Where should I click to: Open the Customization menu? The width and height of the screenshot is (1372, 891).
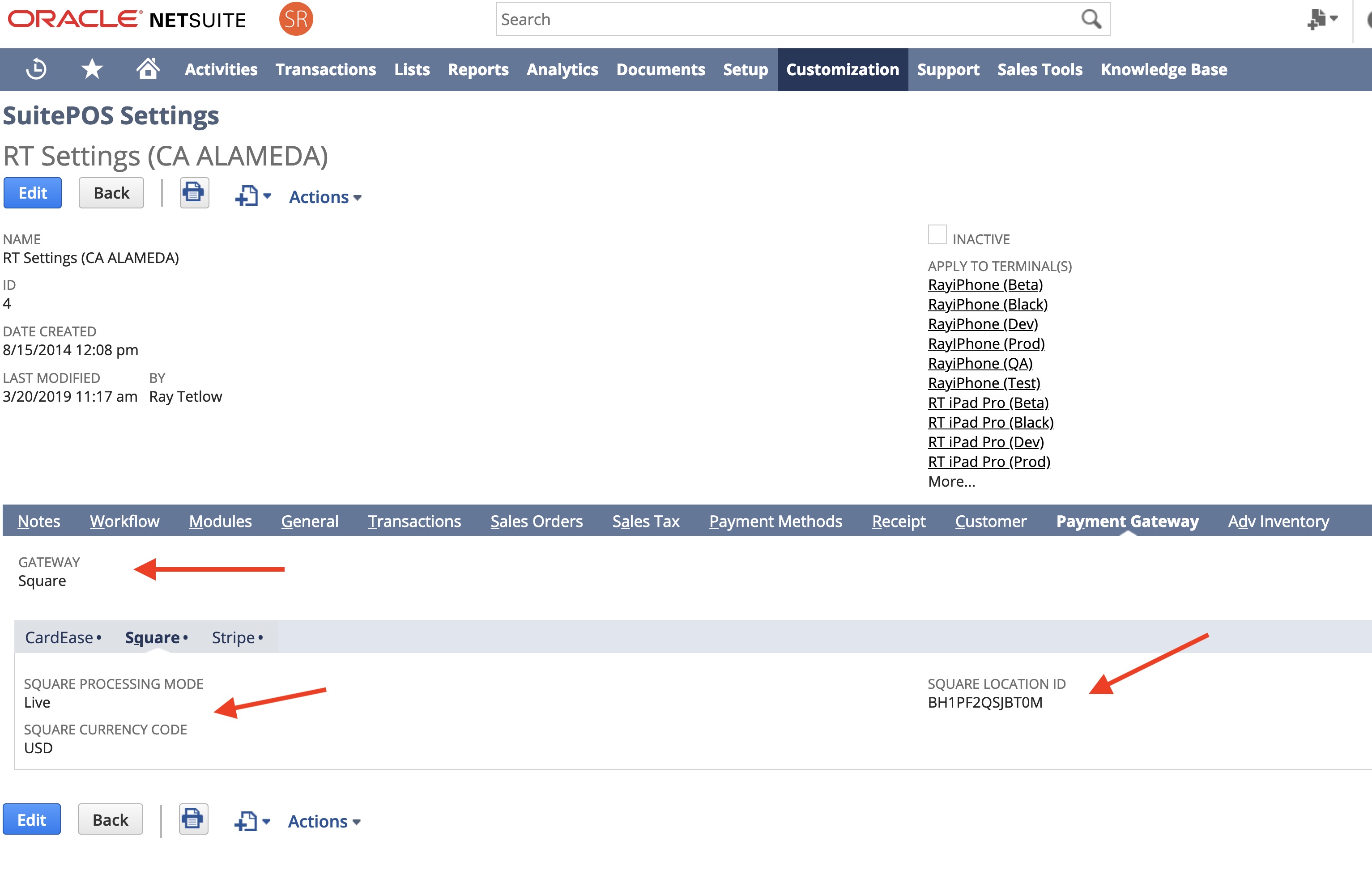coord(842,69)
